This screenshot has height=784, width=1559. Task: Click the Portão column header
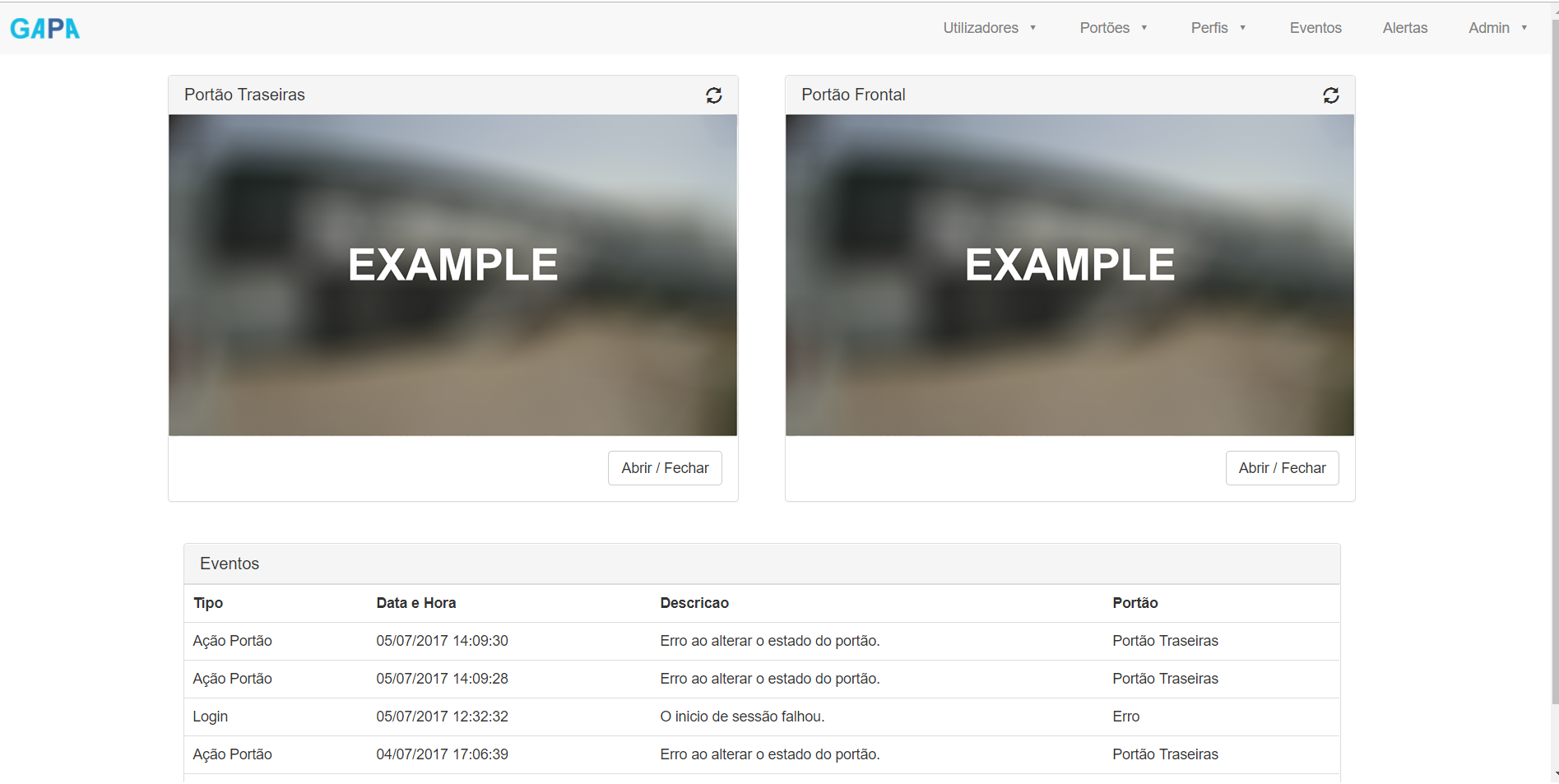[1135, 603]
